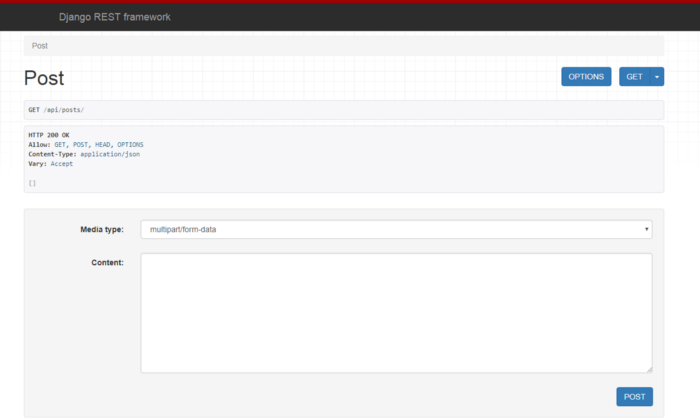Expand the GET format dropdown caret
700x419 pixels.
coord(657,77)
